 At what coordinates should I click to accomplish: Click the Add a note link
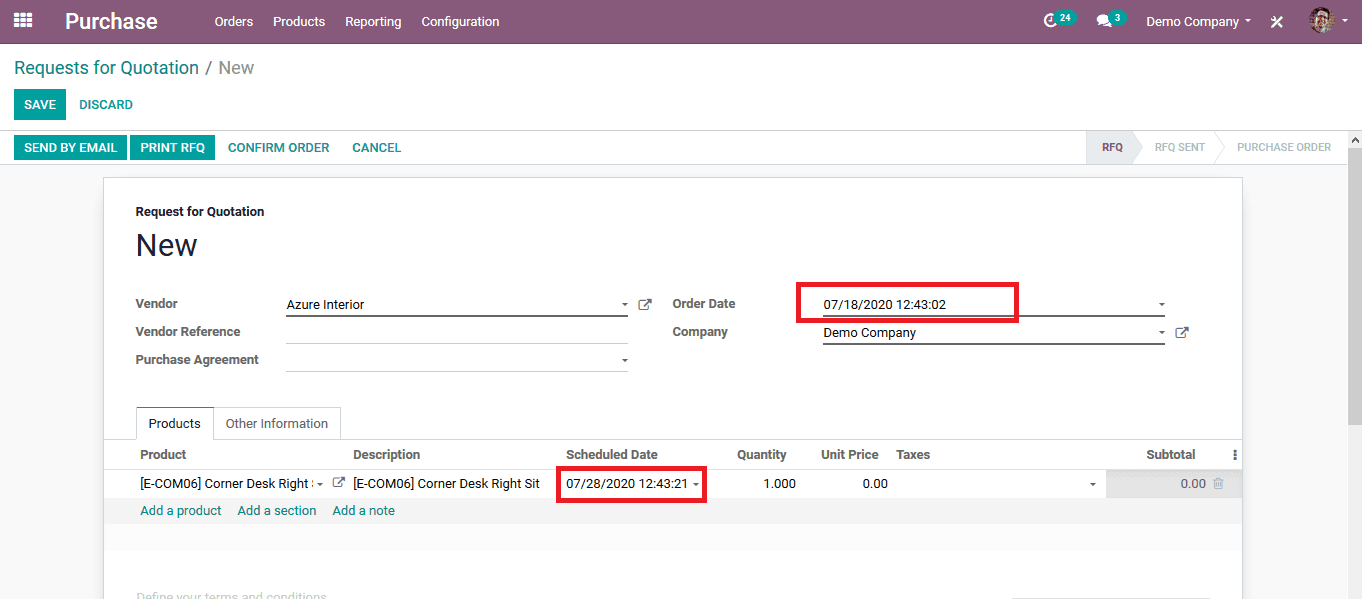pos(364,511)
